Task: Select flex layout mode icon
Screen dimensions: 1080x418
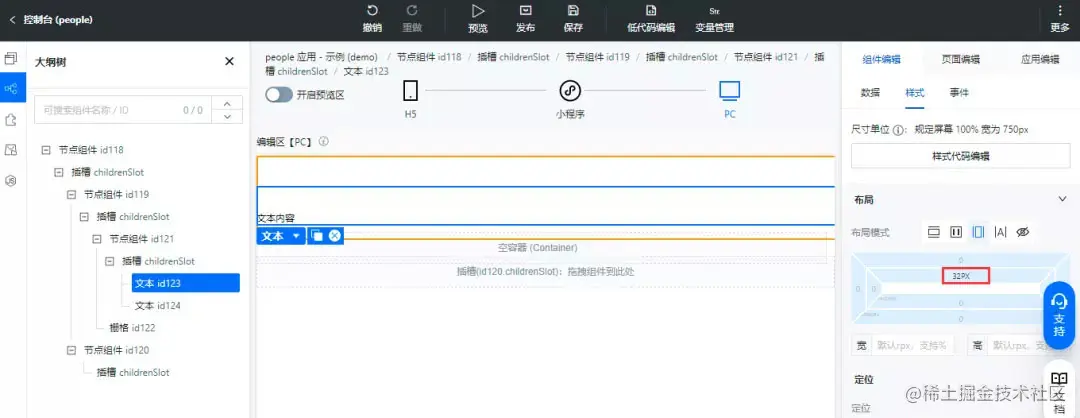Action: pyautogui.click(x=978, y=232)
